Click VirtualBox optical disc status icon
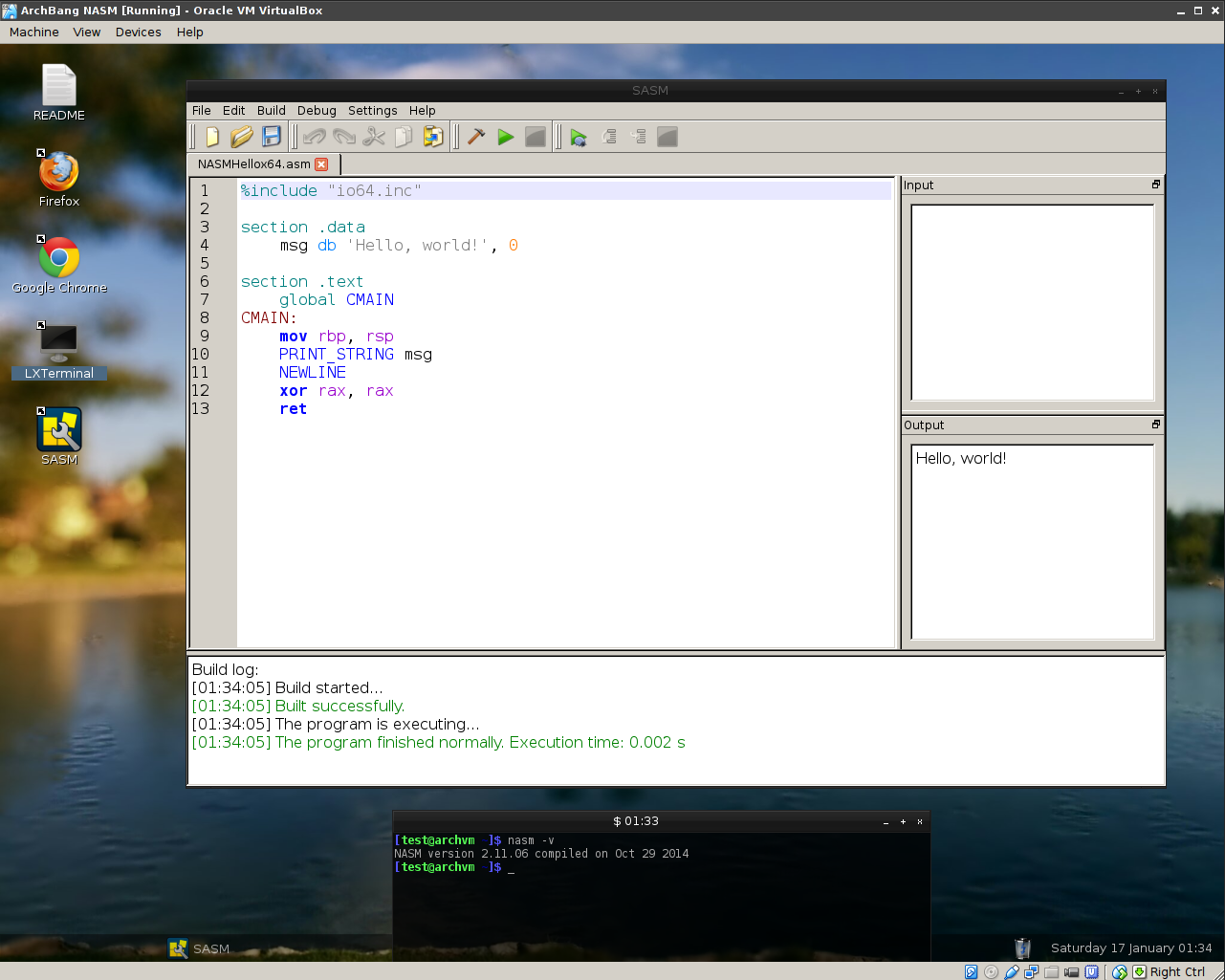 tap(991, 971)
